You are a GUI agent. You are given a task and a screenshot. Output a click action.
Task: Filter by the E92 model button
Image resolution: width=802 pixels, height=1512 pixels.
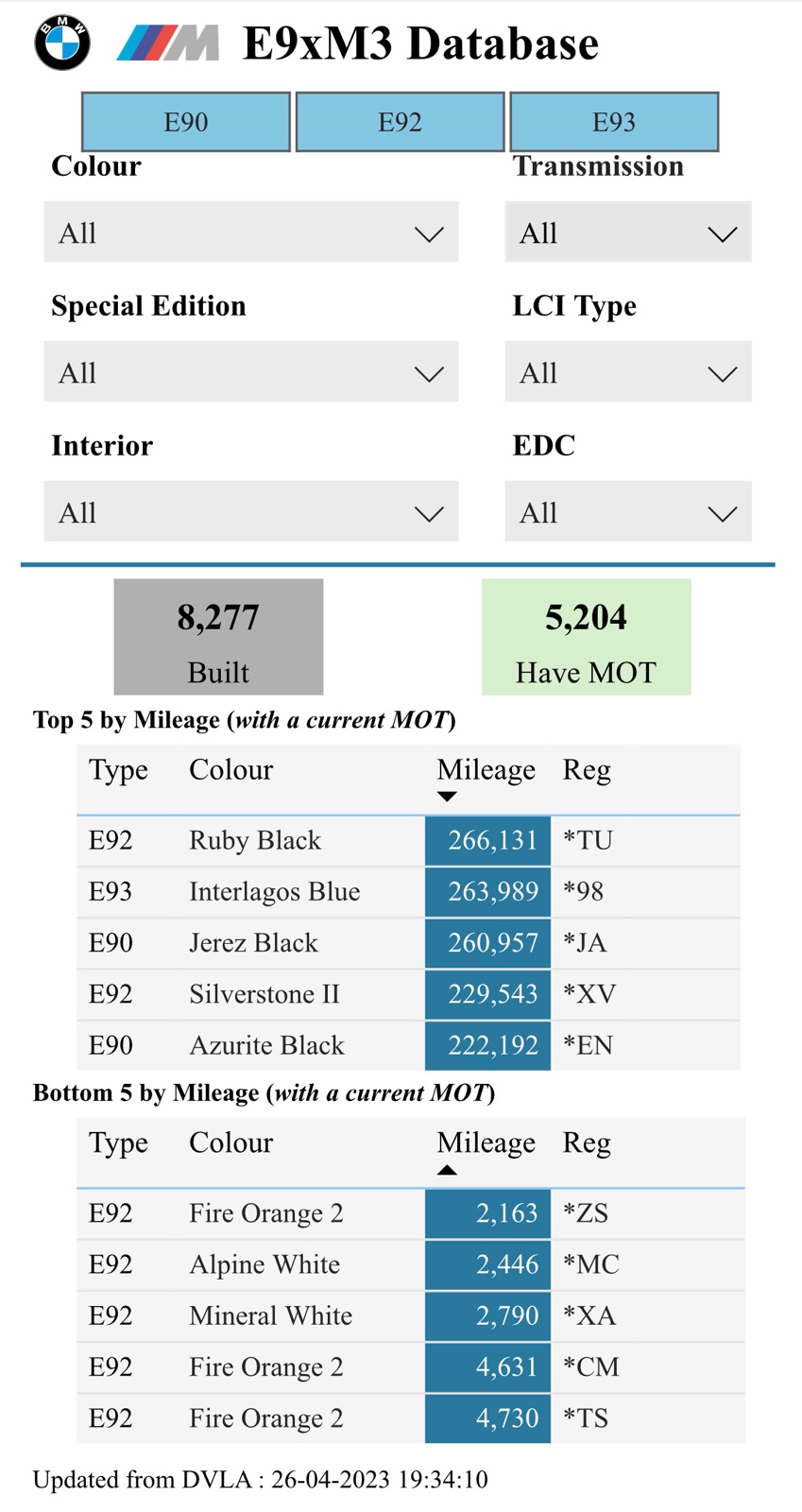400,122
